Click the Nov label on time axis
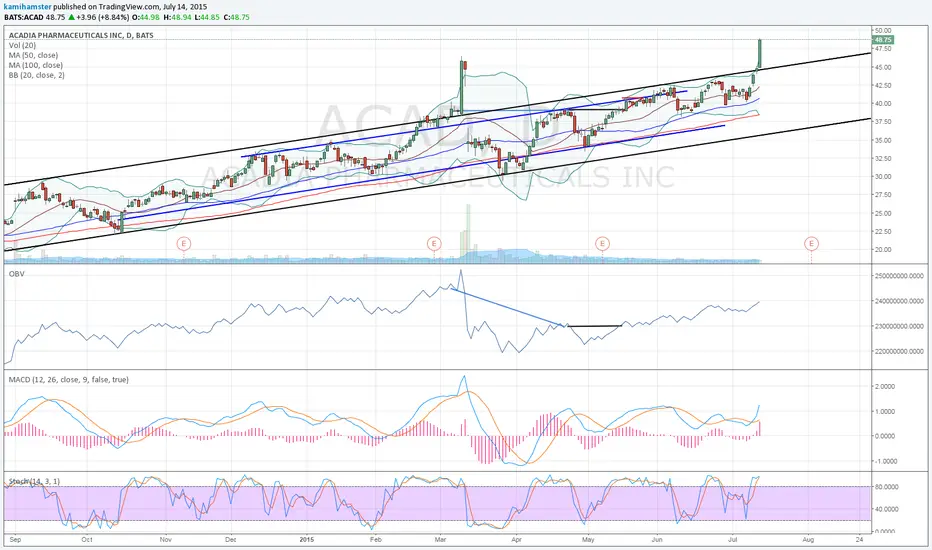Screen dimensions: 932x550 [x=166, y=540]
